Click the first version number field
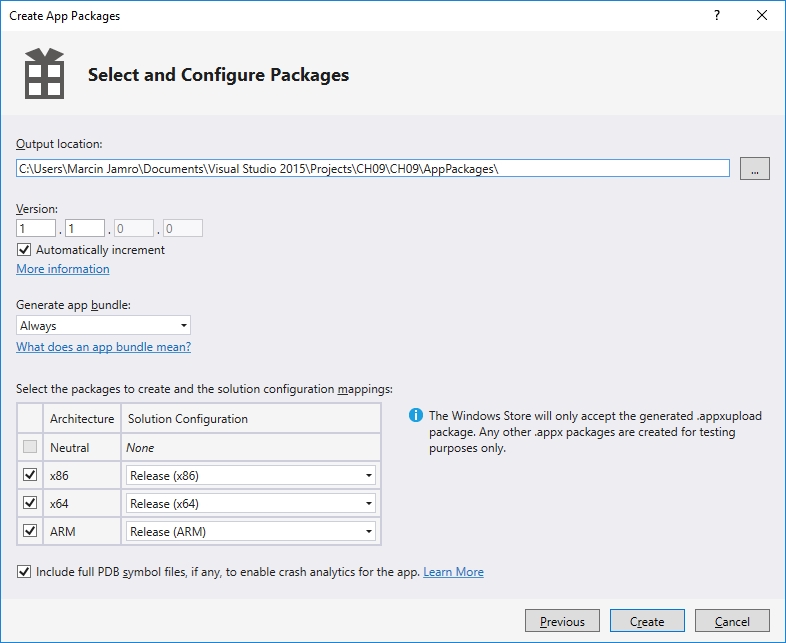This screenshot has height=643, width=786. (35, 229)
